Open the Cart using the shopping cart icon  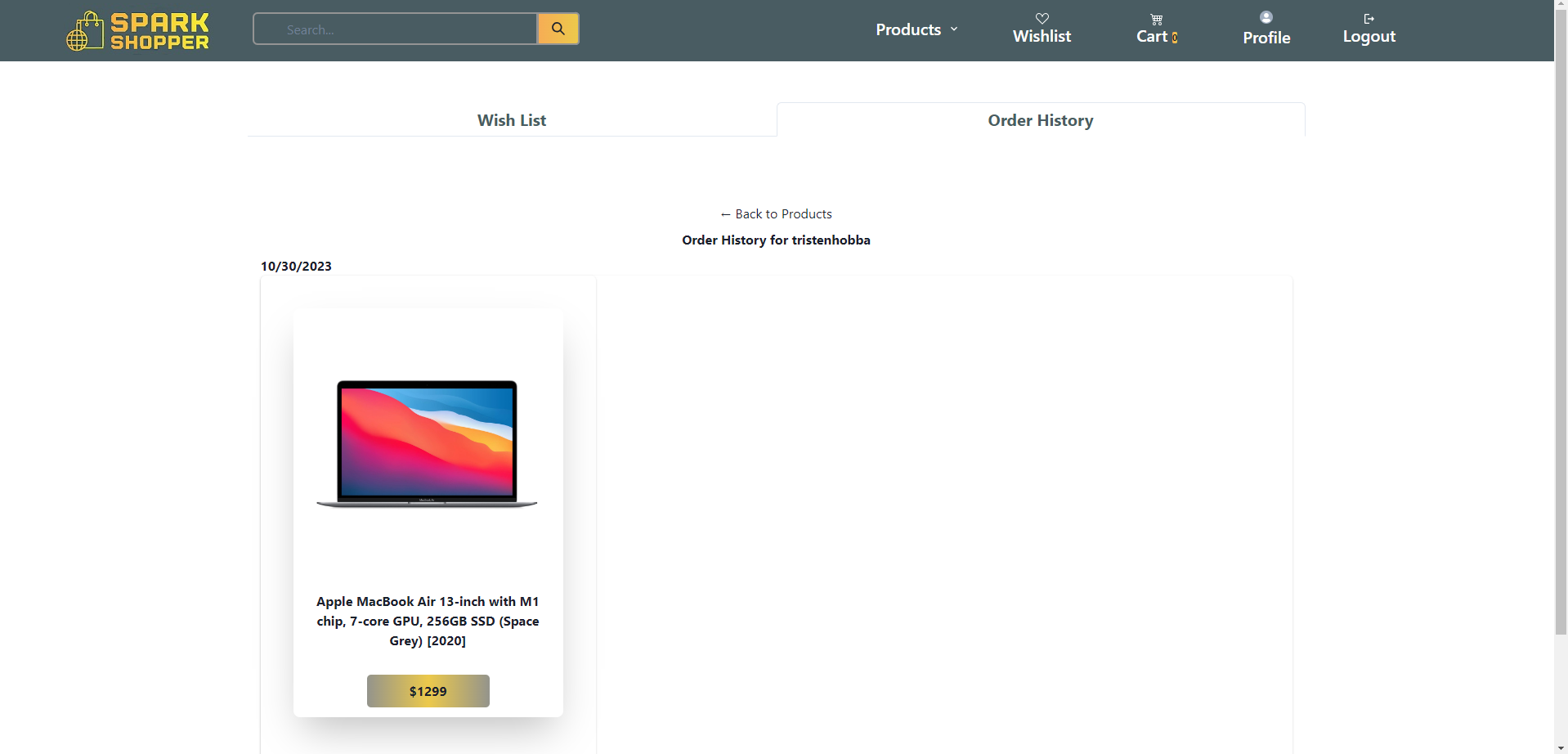(x=1156, y=19)
